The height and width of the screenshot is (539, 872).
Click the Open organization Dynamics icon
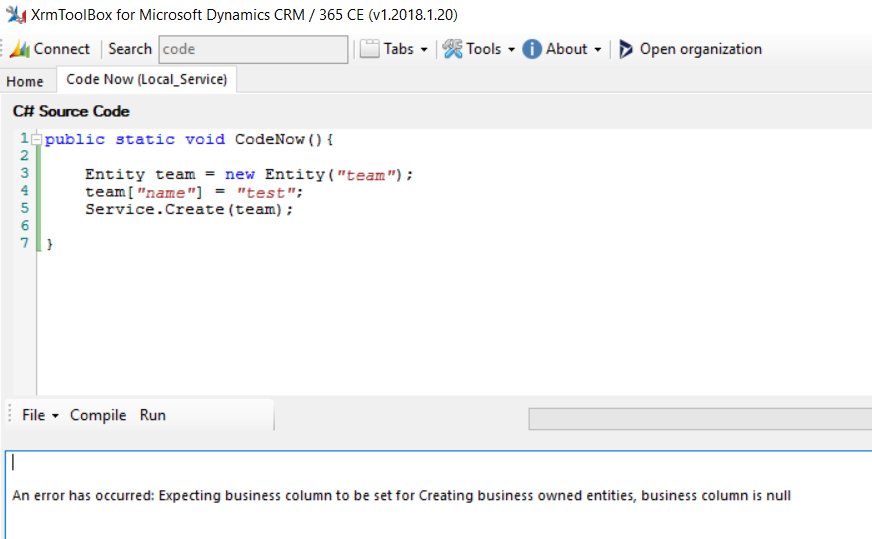(626, 49)
